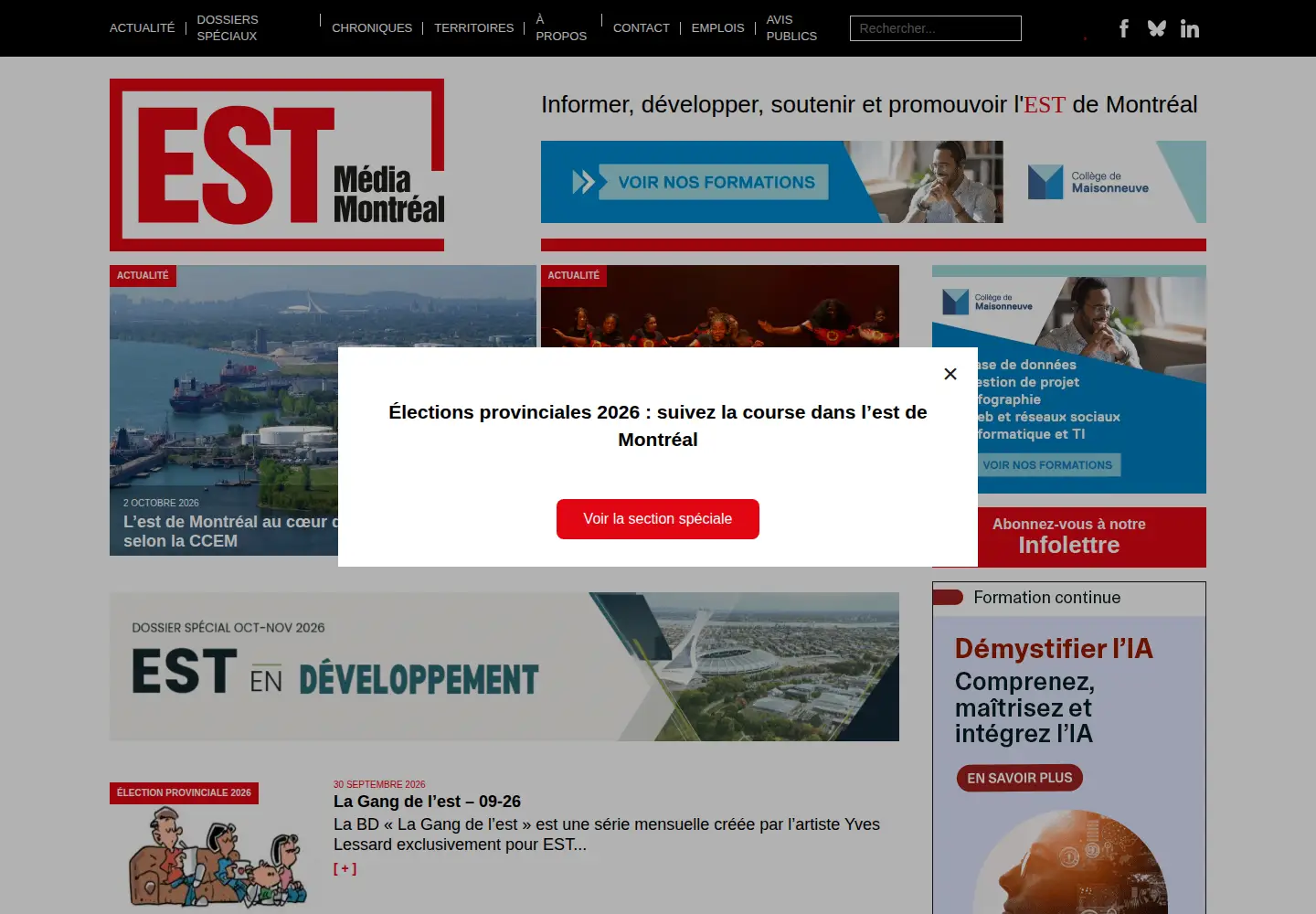Open the La Gang de l'est – 09-26 headline

(427, 802)
